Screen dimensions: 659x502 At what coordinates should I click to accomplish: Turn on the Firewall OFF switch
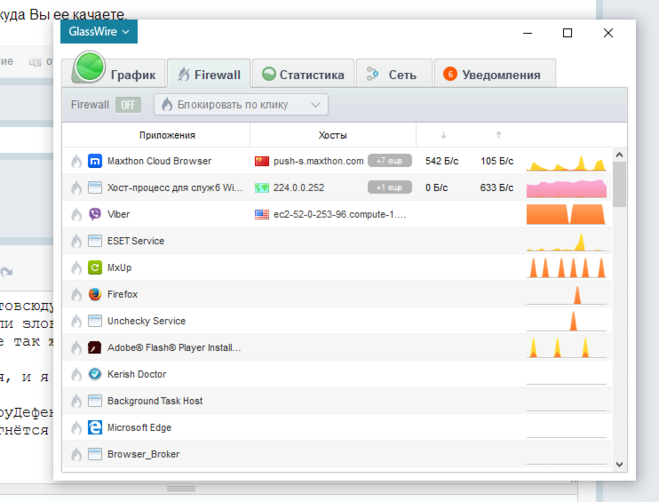click(128, 105)
